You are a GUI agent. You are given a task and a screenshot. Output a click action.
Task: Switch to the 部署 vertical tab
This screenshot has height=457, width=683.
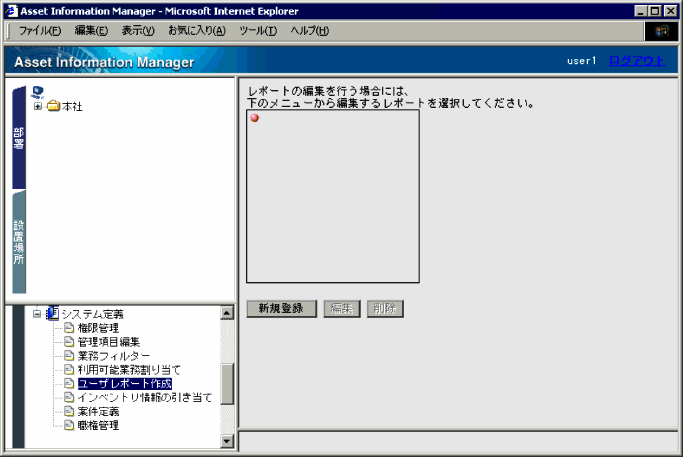coord(19,138)
